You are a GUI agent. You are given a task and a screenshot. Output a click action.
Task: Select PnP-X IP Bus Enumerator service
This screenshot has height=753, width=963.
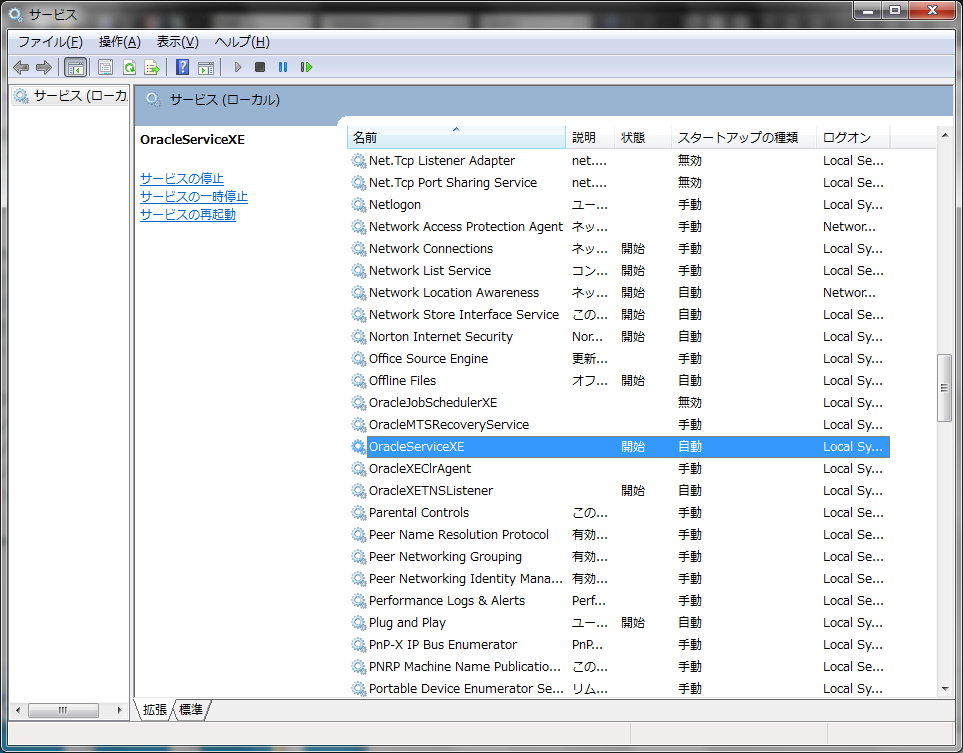point(619,644)
